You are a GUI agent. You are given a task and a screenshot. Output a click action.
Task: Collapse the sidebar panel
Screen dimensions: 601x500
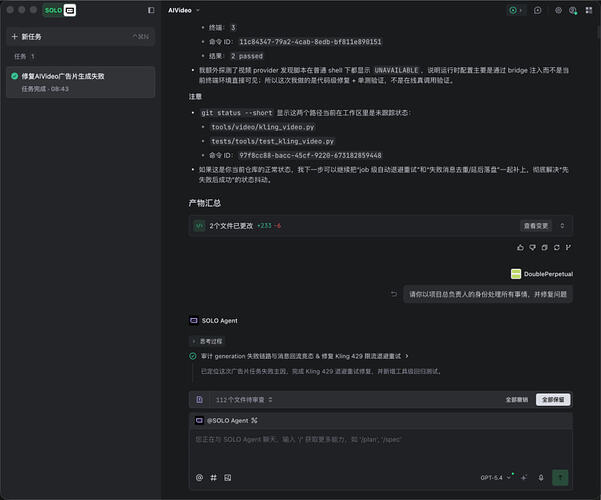pyautogui.click(x=151, y=10)
